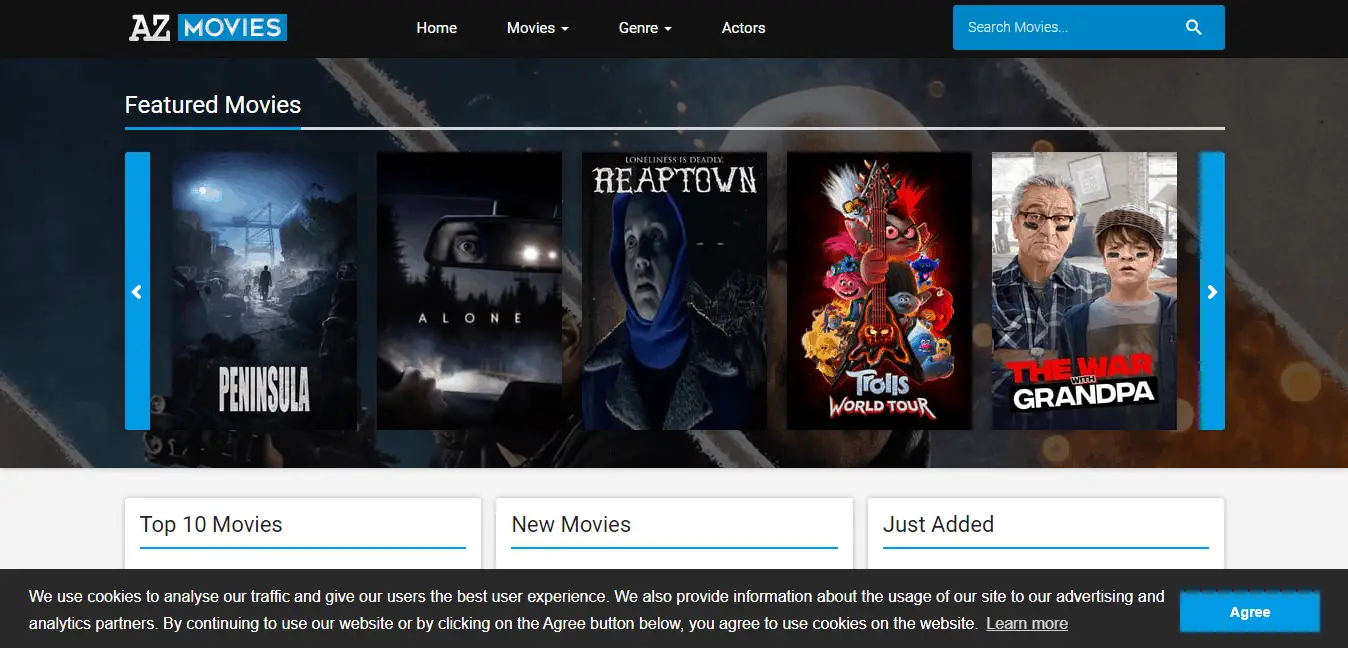The width and height of the screenshot is (1348, 648).
Task: Click the search magnifier icon
Action: point(1194,27)
